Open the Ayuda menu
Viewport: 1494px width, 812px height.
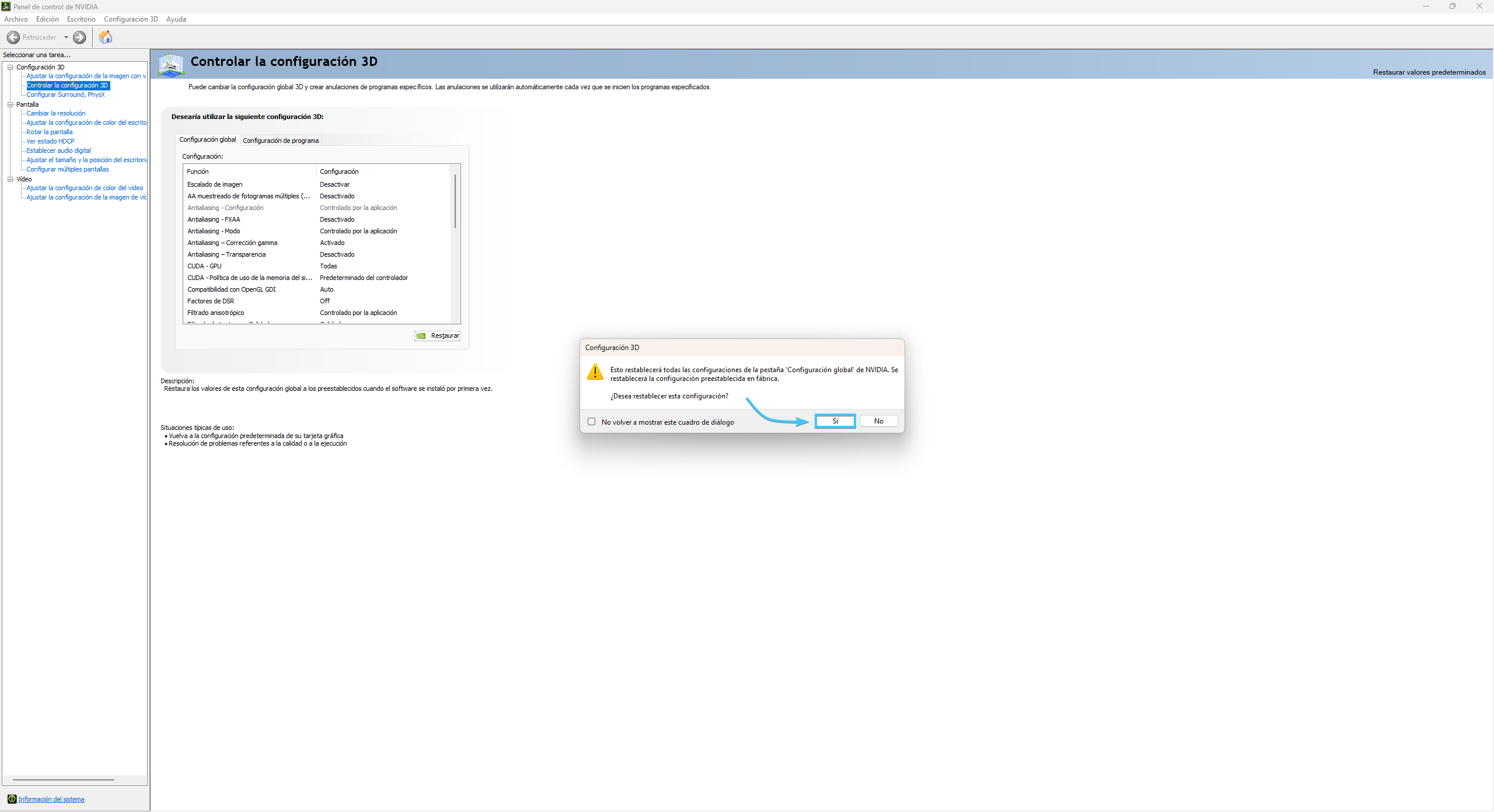tap(176, 19)
